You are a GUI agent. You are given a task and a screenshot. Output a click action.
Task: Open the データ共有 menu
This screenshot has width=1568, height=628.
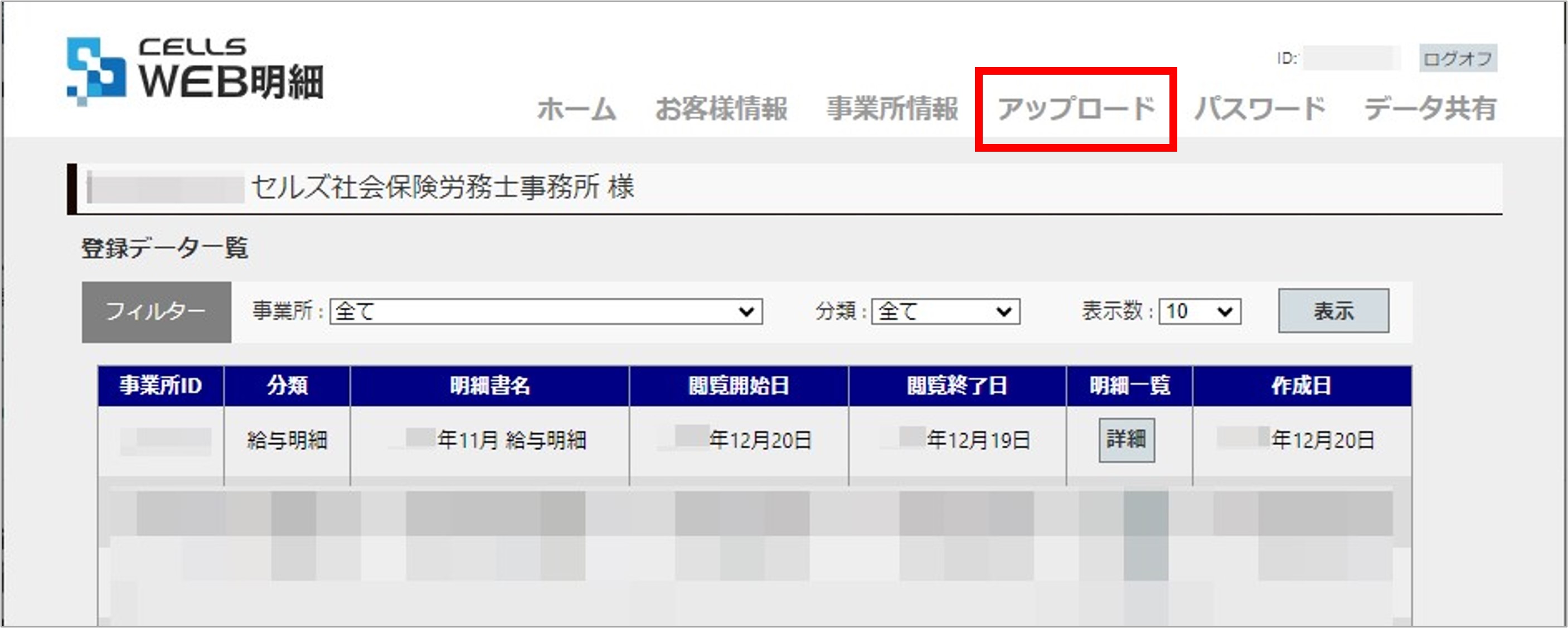coord(1430,109)
